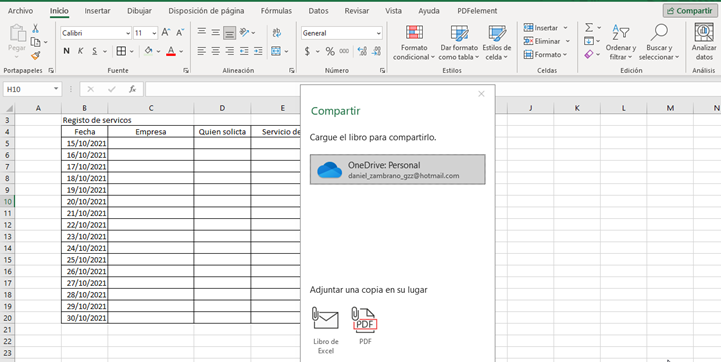Open Analizar datos
The width and height of the screenshot is (721, 362).
[x=704, y=42]
